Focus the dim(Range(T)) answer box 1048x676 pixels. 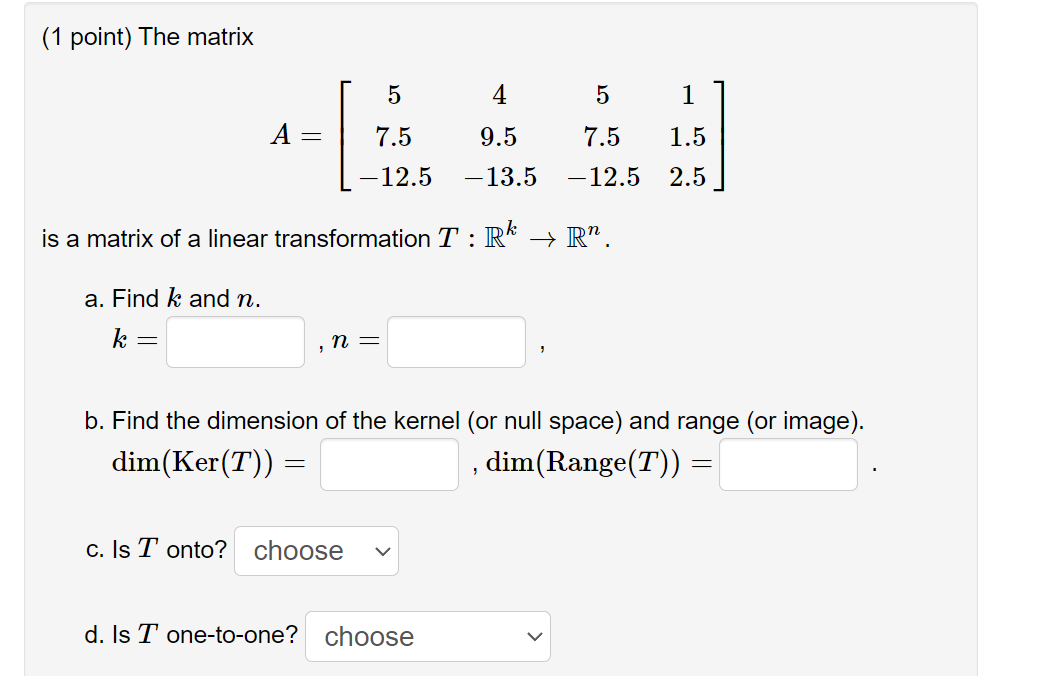788,465
